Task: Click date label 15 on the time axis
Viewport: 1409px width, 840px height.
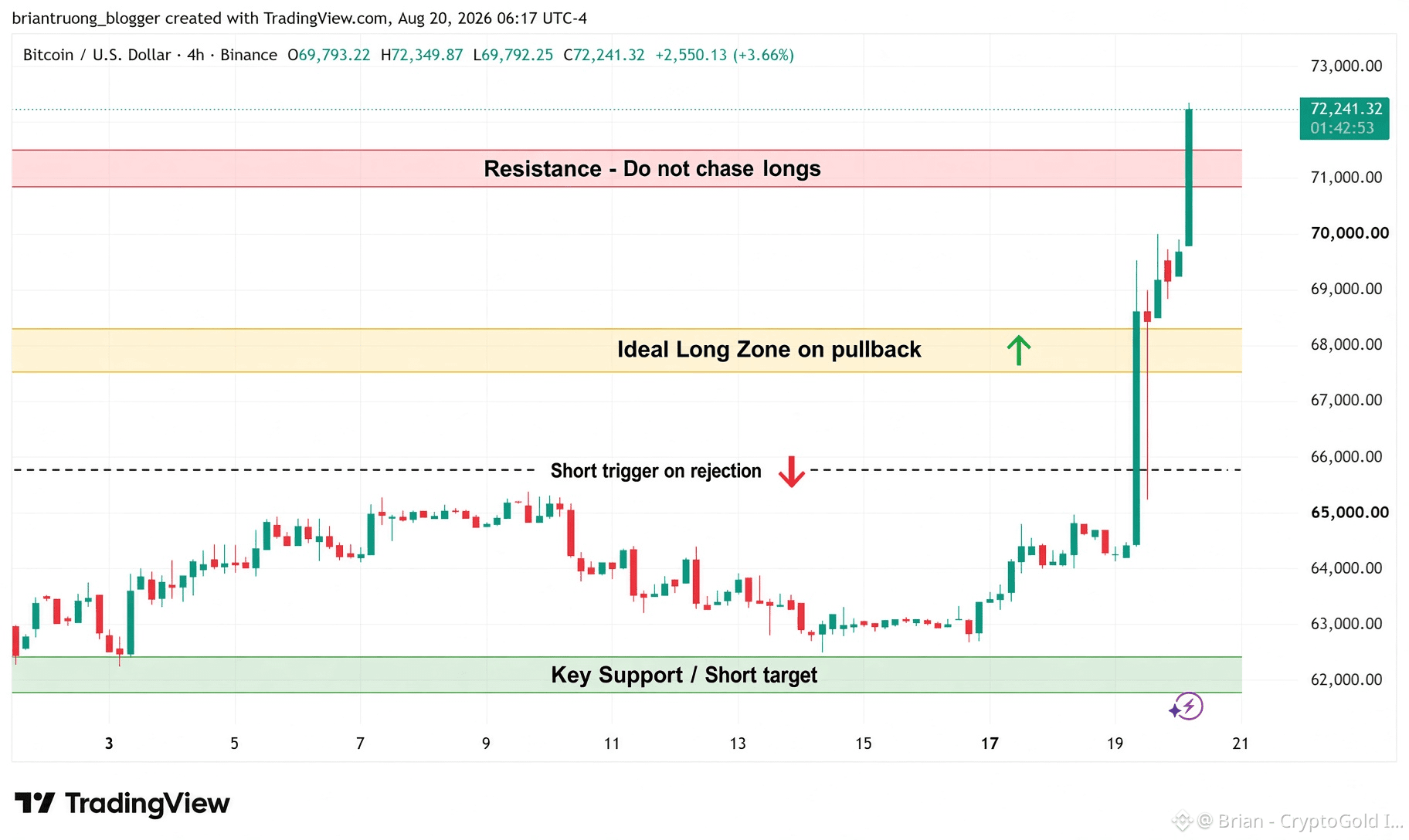Action: 864,743
